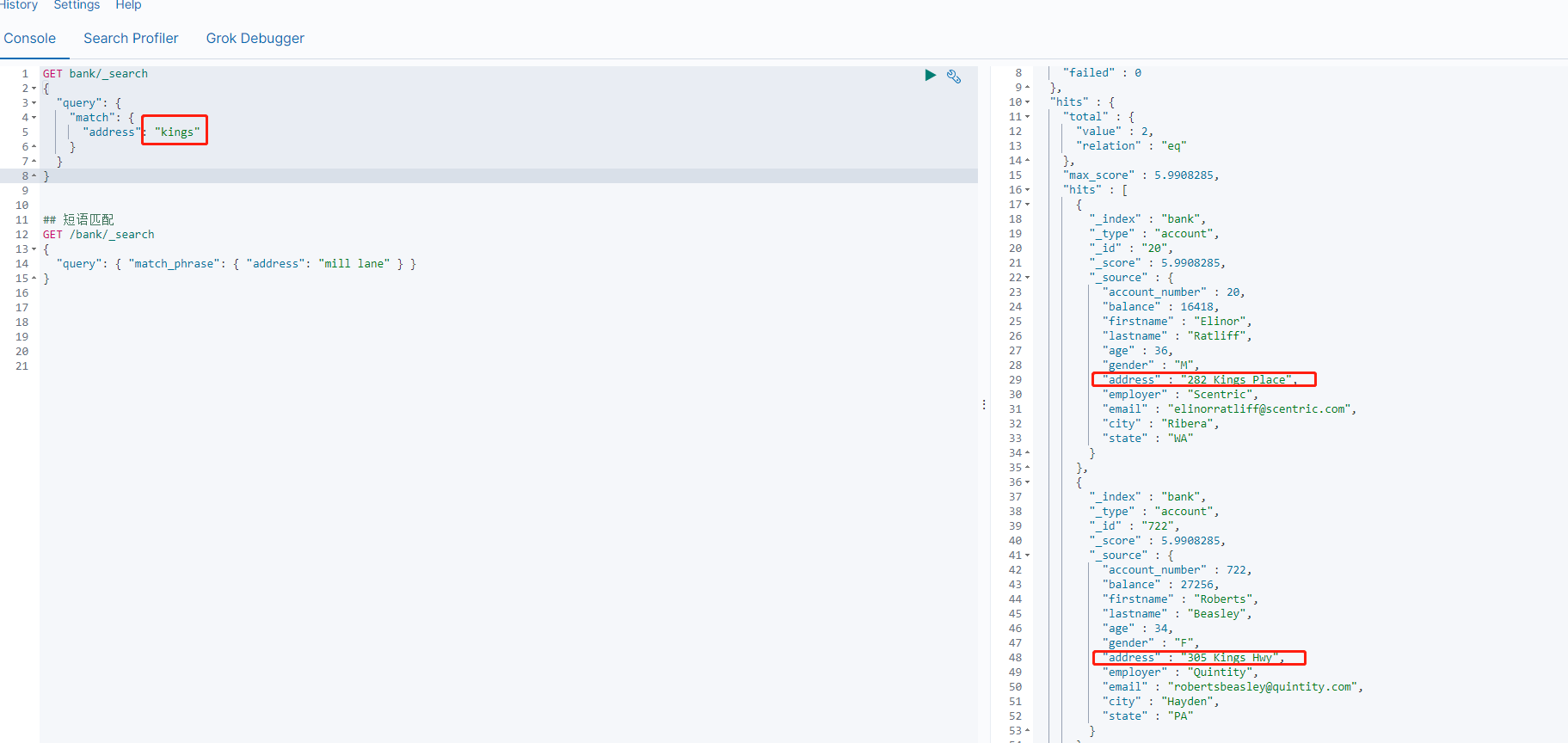This screenshot has height=743, width=1568.
Task: Click the pane resize handle between editor and output
Action: click(x=984, y=404)
